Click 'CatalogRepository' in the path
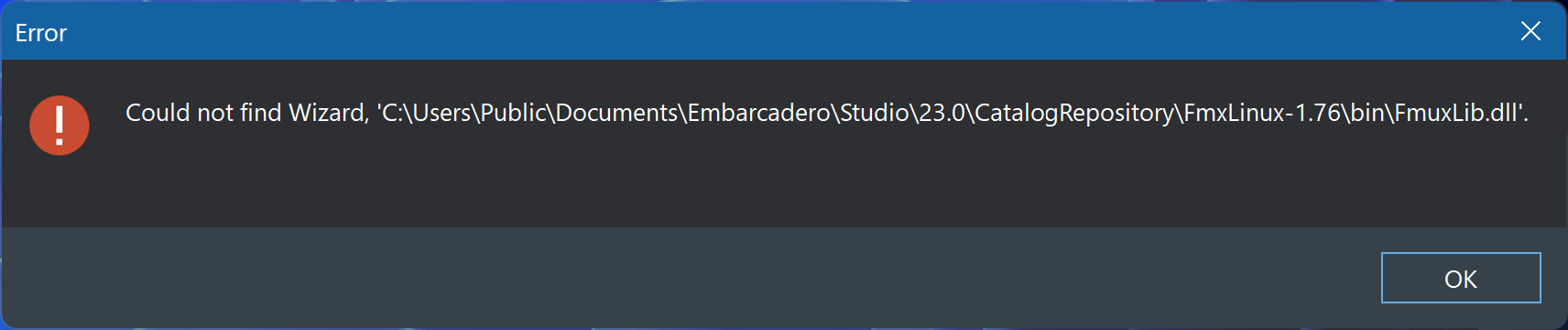Screen dimensions: 1568x330 tap(1074, 113)
